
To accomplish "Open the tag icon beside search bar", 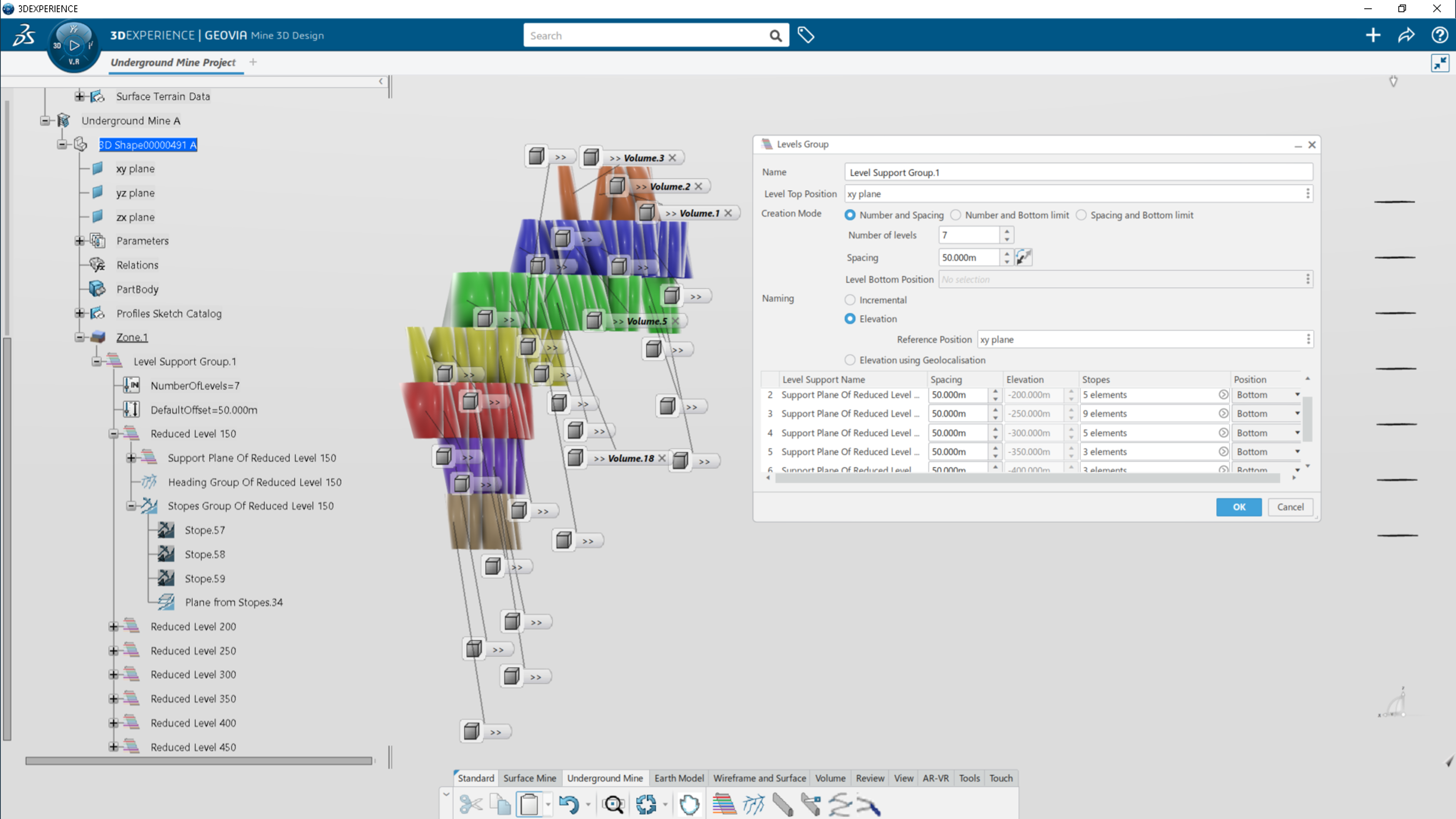I will tap(805, 35).
